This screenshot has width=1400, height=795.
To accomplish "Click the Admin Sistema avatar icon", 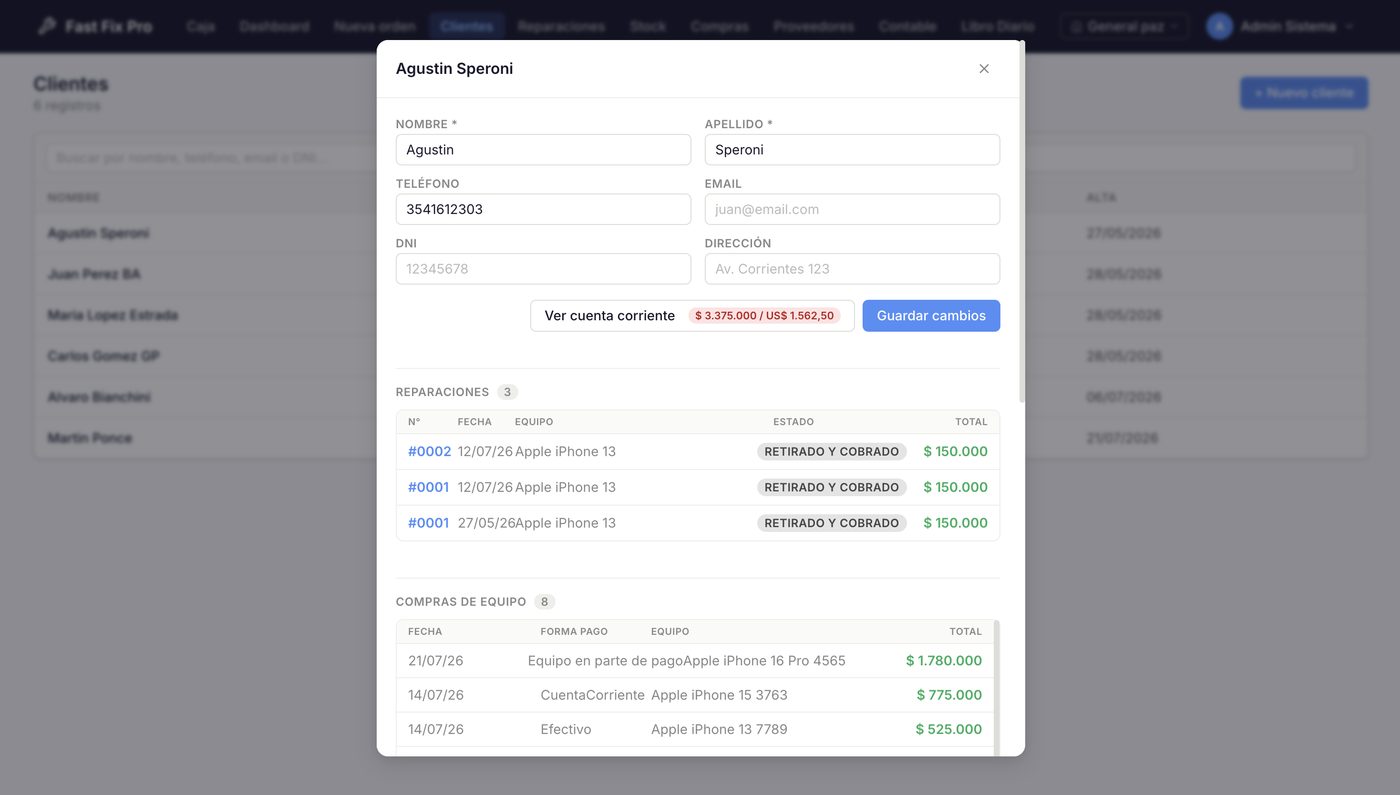I will click(1219, 26).
